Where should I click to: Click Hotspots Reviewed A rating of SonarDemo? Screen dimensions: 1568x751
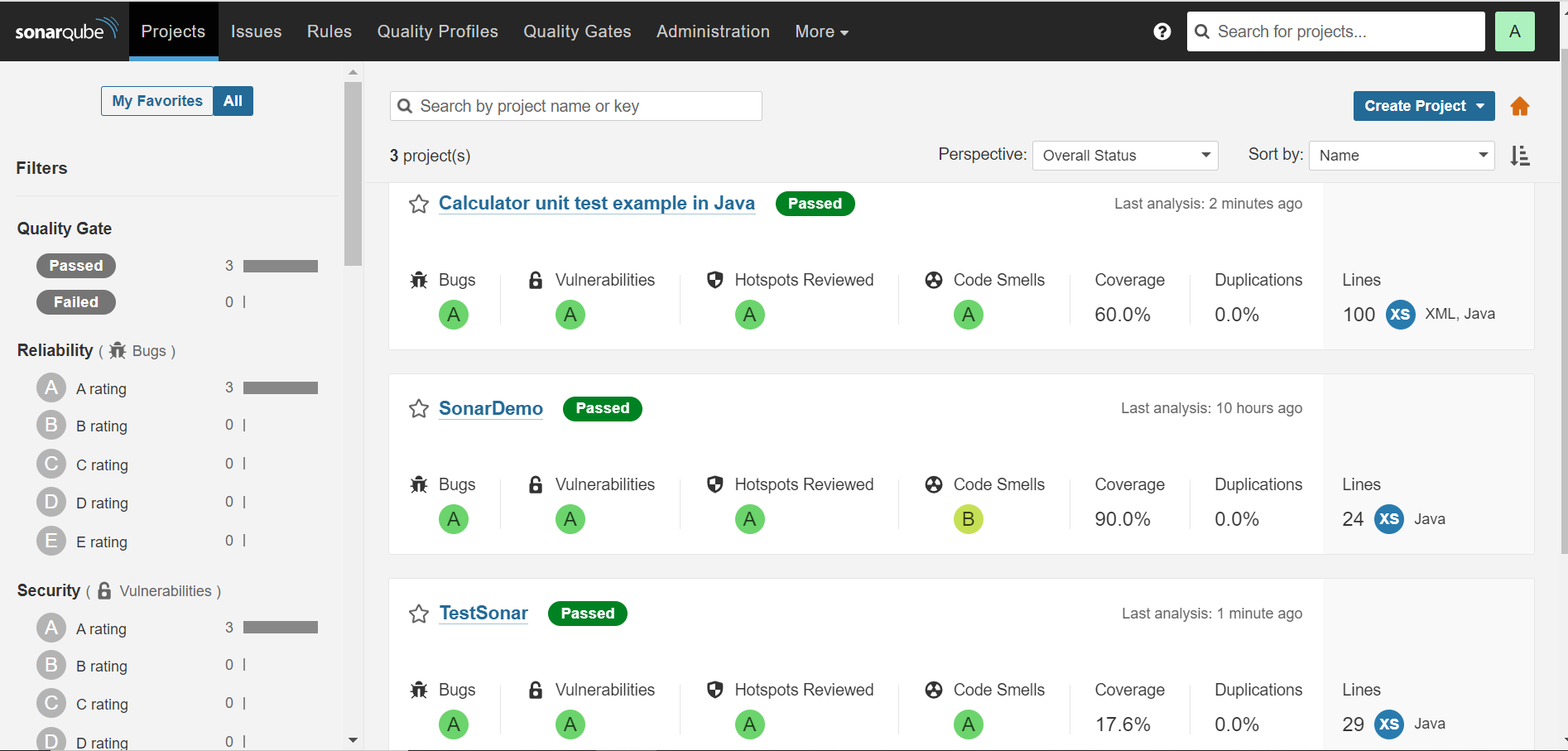[750, 519]
